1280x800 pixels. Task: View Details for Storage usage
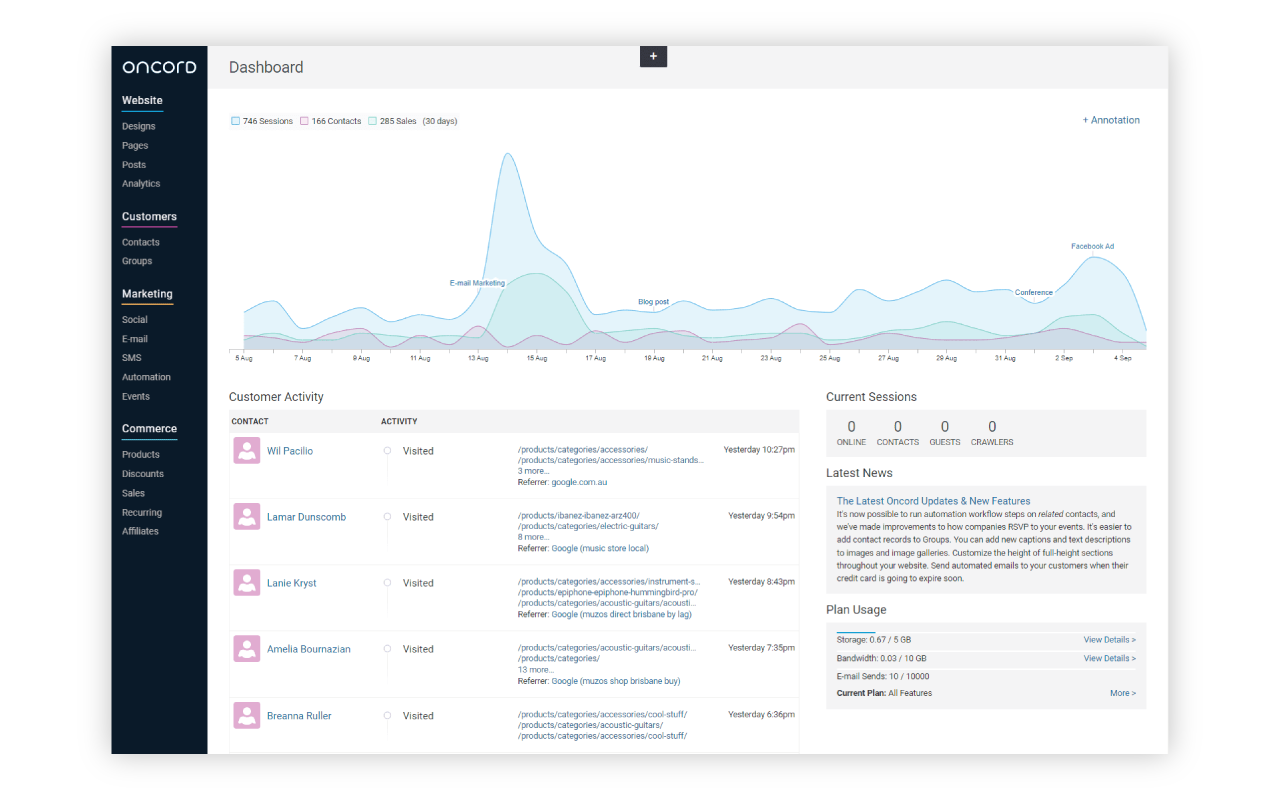coord(1109,640)
